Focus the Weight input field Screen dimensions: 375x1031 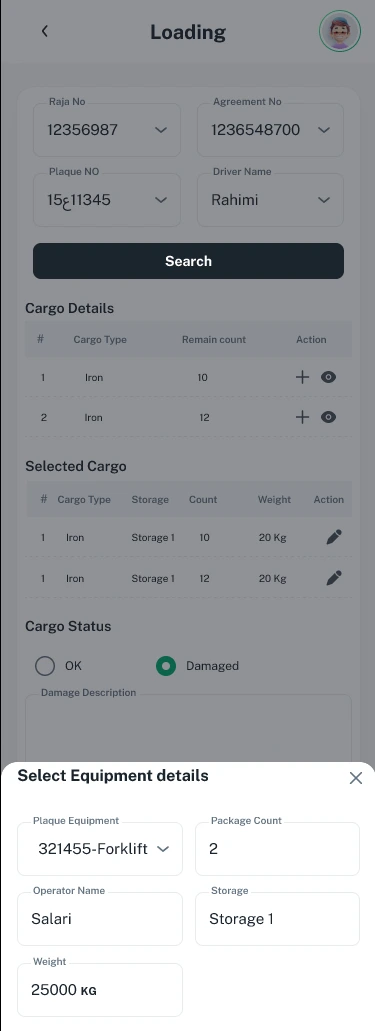coord(100,990)
